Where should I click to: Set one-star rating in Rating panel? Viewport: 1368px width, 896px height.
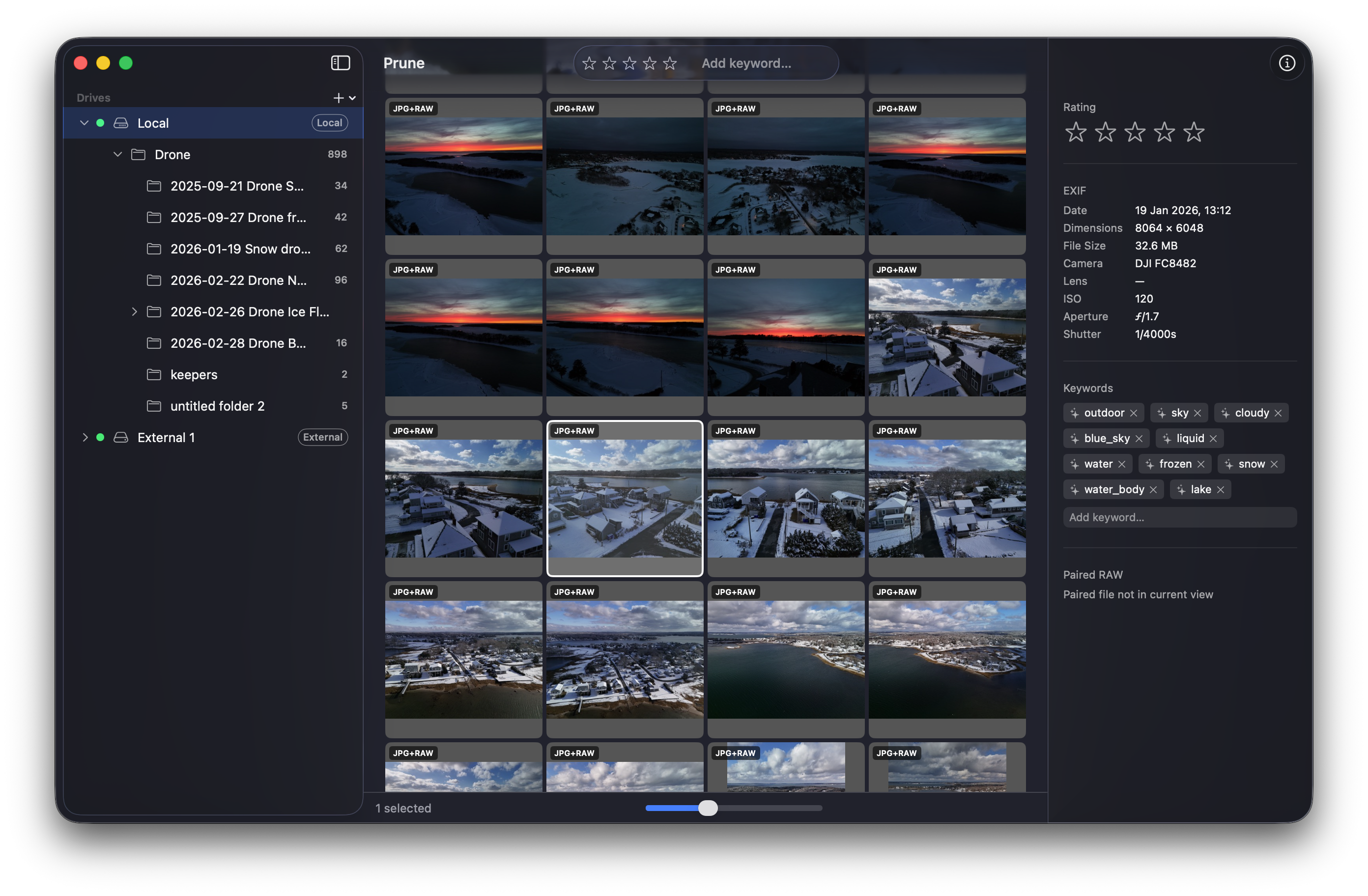[1076, 132]
